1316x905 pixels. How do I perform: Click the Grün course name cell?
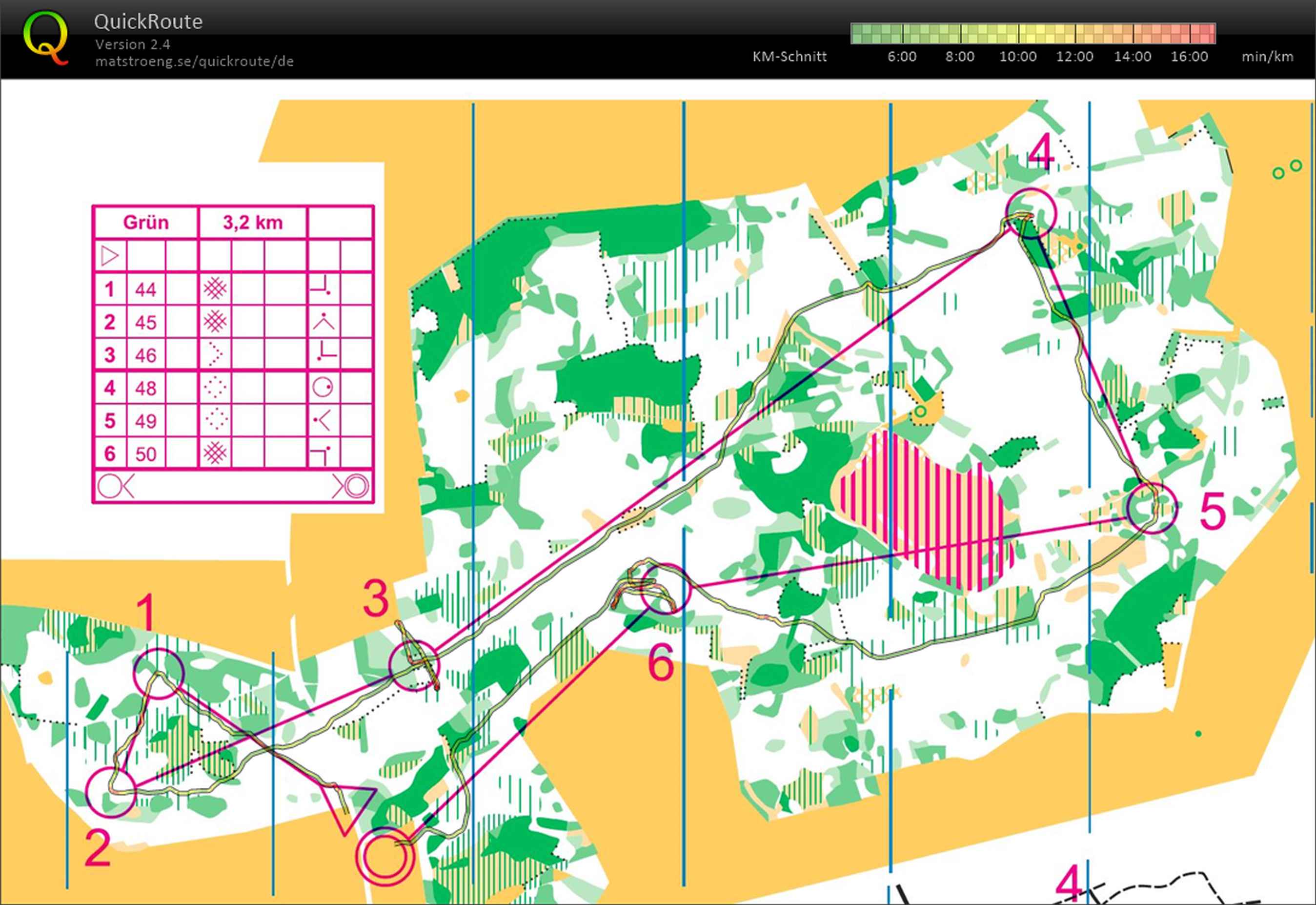coord(146,222)
